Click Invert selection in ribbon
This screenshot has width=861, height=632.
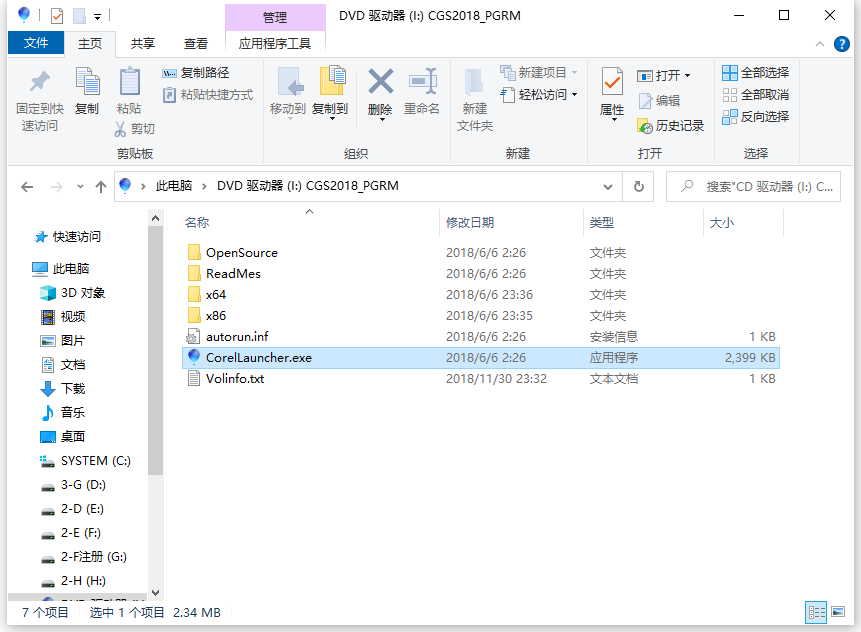[x=756, y=116]
